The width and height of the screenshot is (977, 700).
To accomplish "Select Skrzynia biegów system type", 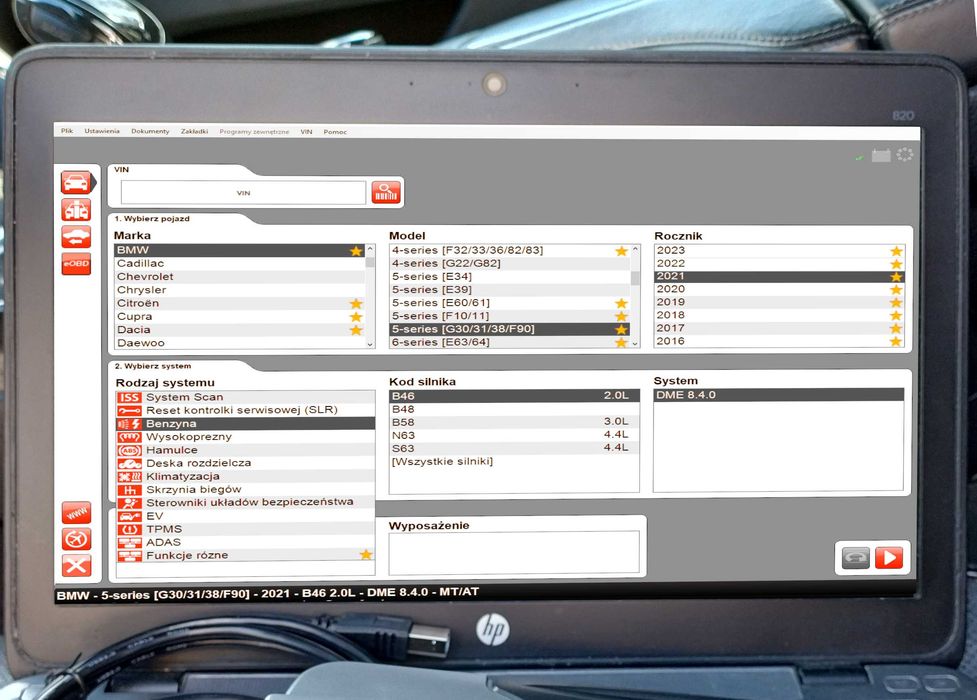I will 245,489.
